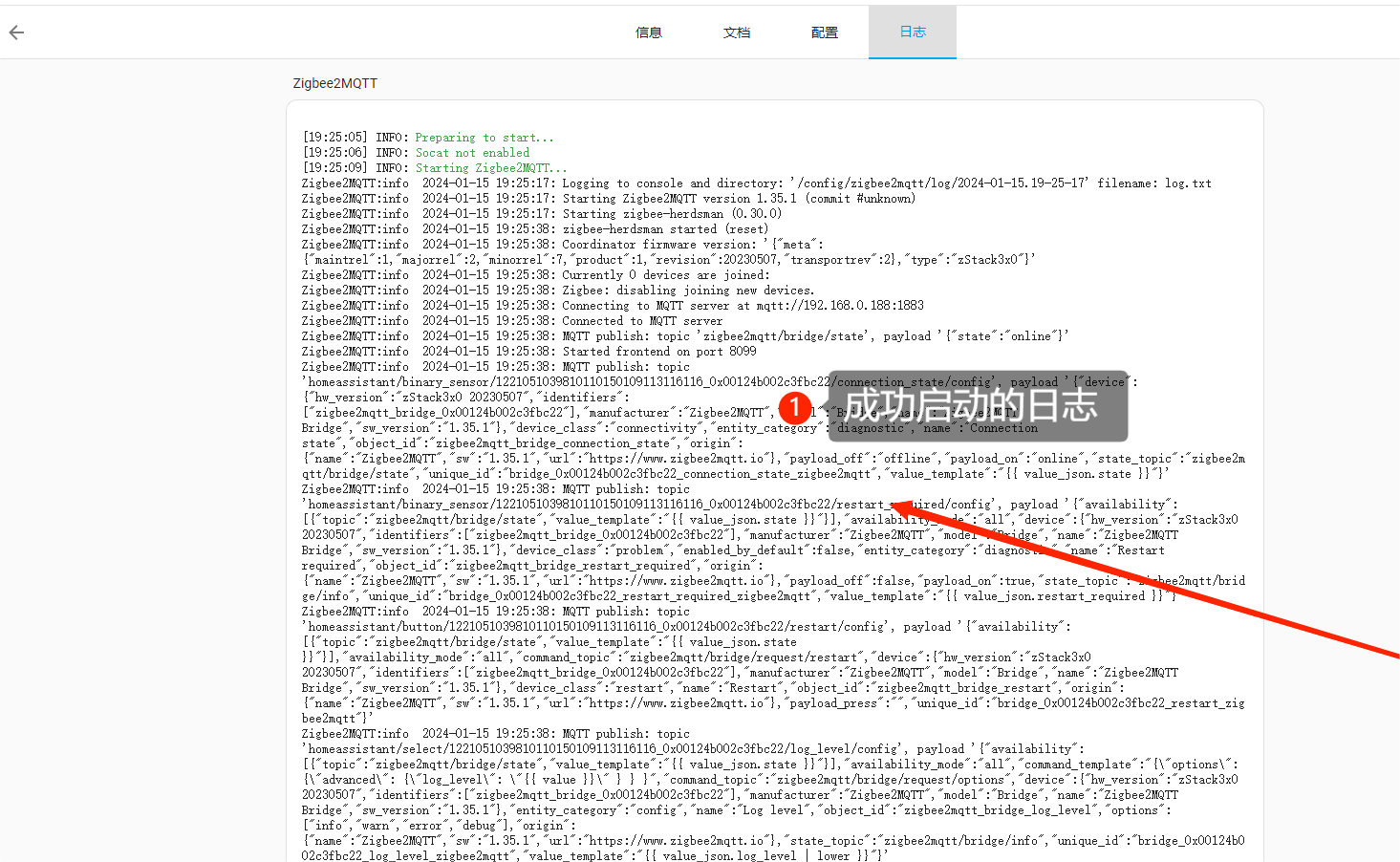
Task: Open the 文档 tab
Action: point(737,32)
